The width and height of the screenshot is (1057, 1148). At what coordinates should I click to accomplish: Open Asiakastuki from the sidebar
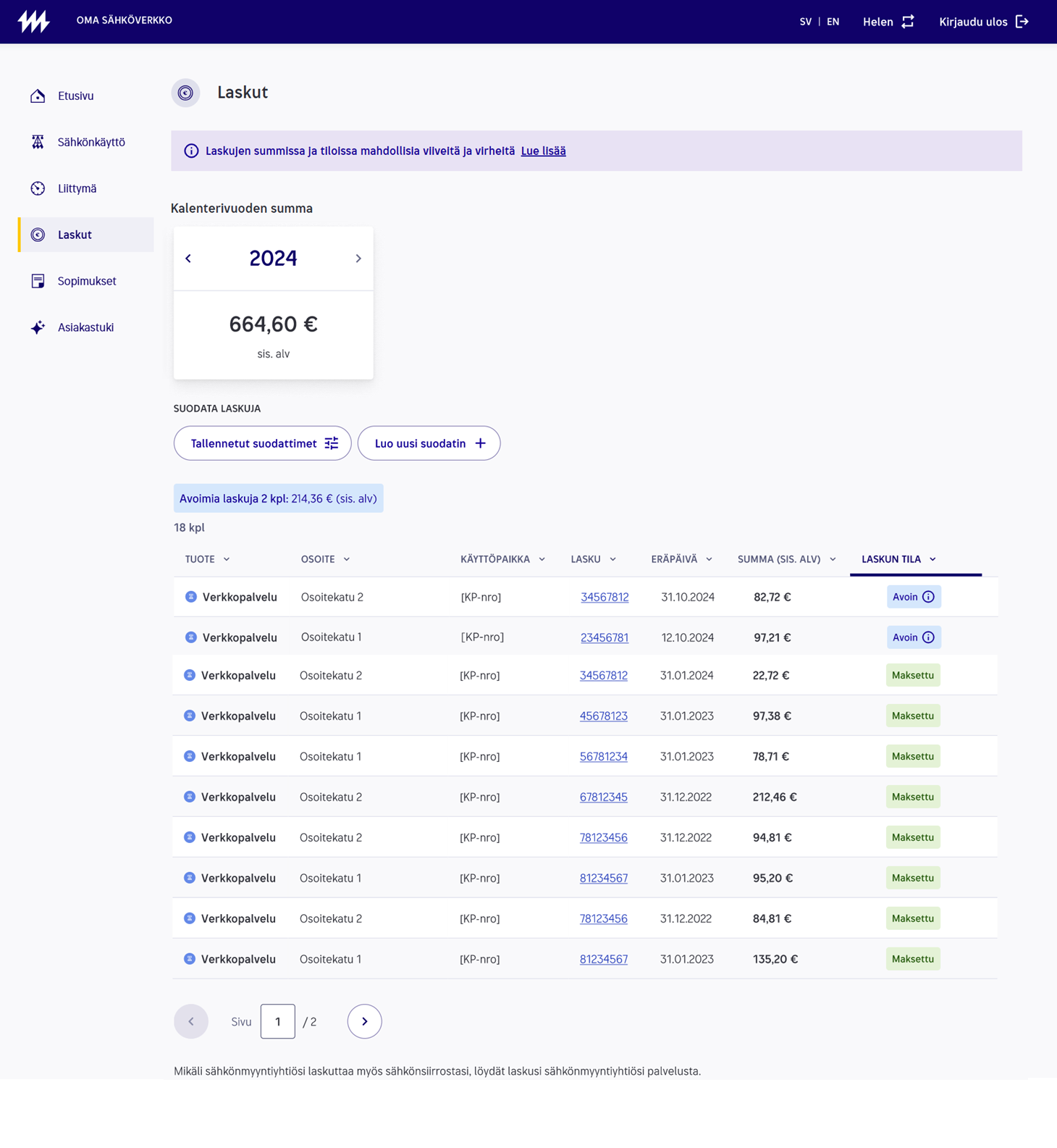tap(85, 327)
